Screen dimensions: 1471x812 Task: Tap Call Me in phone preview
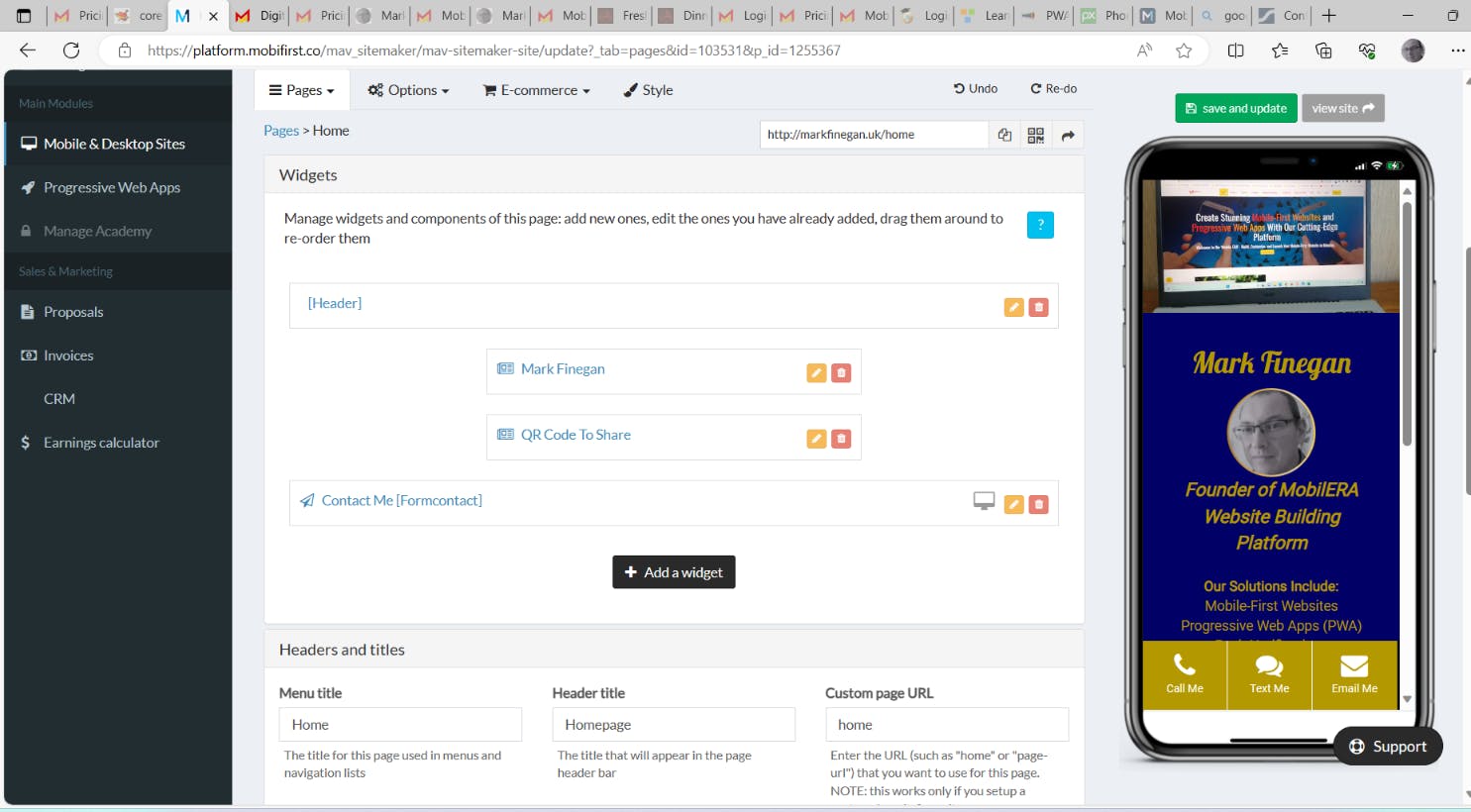(x=1185, y=675)
